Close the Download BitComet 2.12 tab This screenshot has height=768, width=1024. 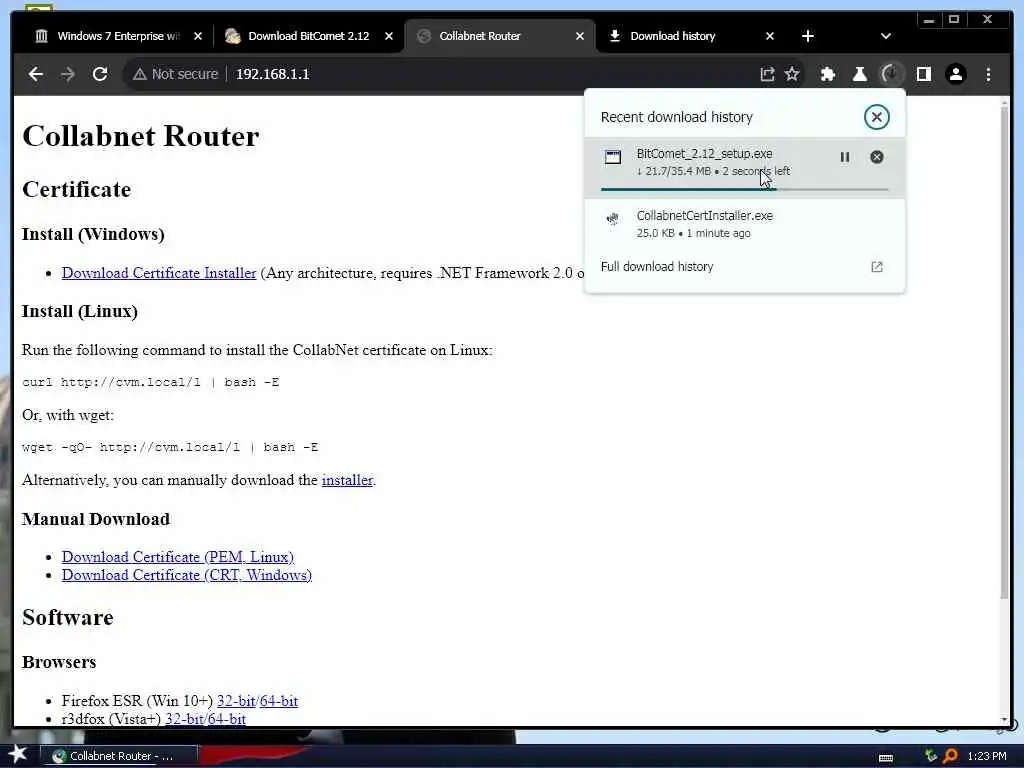389,36
